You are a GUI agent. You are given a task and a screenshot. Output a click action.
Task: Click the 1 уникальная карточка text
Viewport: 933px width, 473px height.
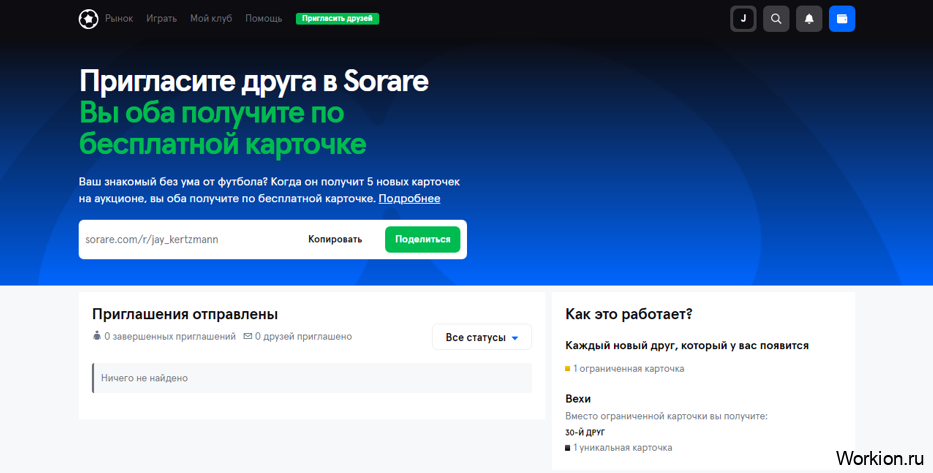tap(622, 447)
